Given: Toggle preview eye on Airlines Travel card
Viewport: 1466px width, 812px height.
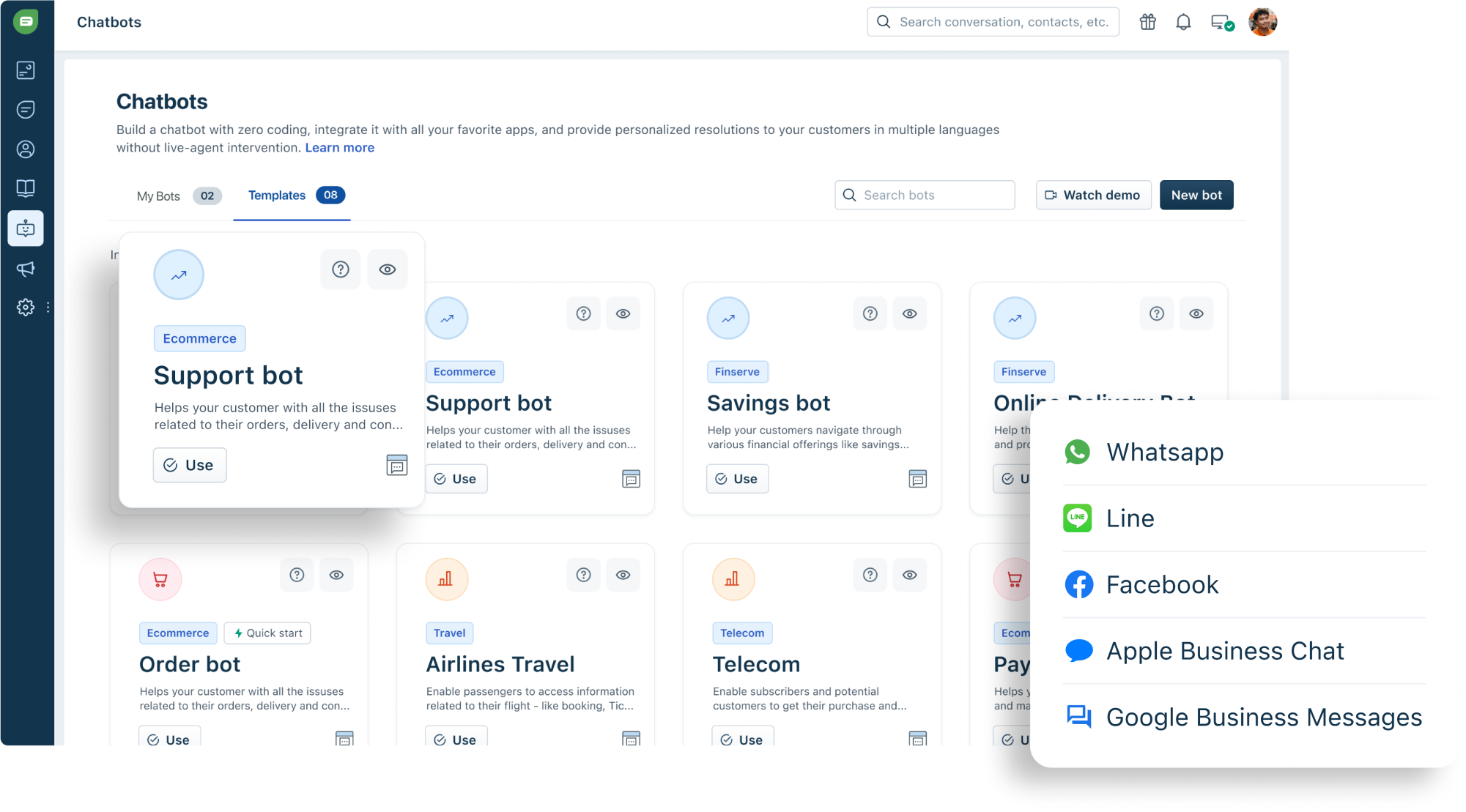Looking at the screenshot, I should click(623, 575).
